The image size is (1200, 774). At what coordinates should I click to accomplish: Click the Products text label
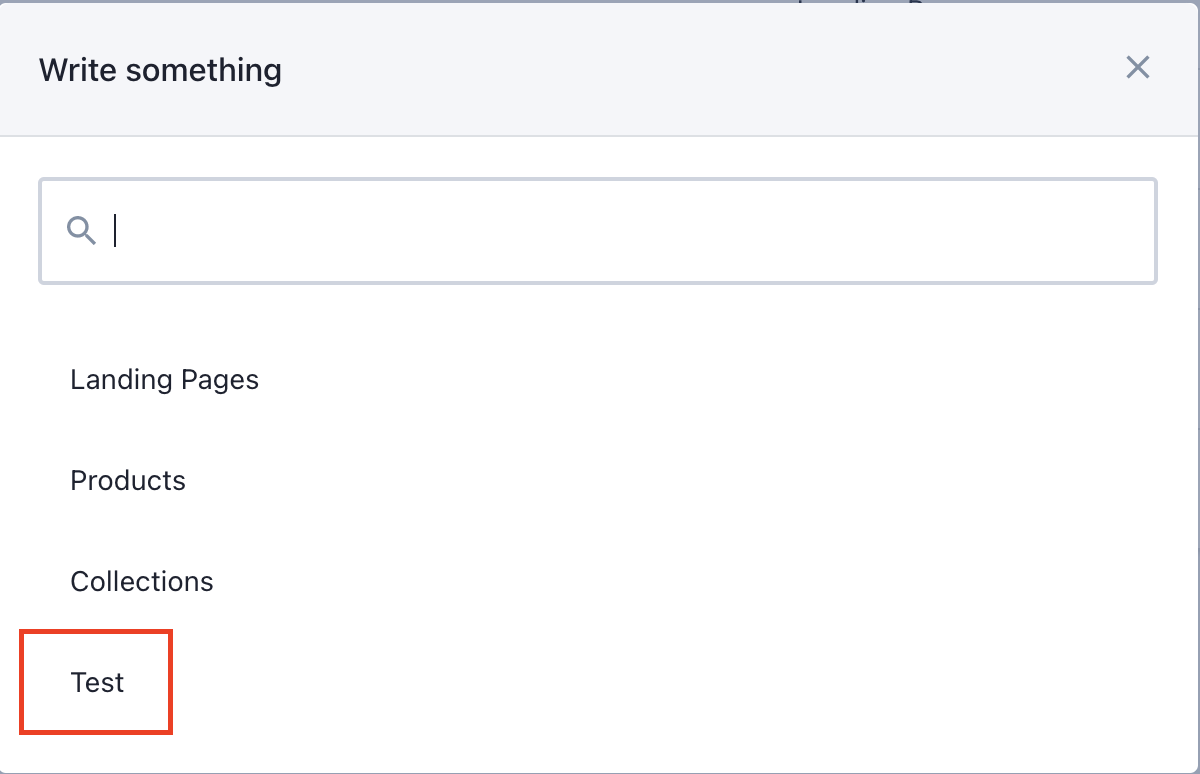coord(128,481)
